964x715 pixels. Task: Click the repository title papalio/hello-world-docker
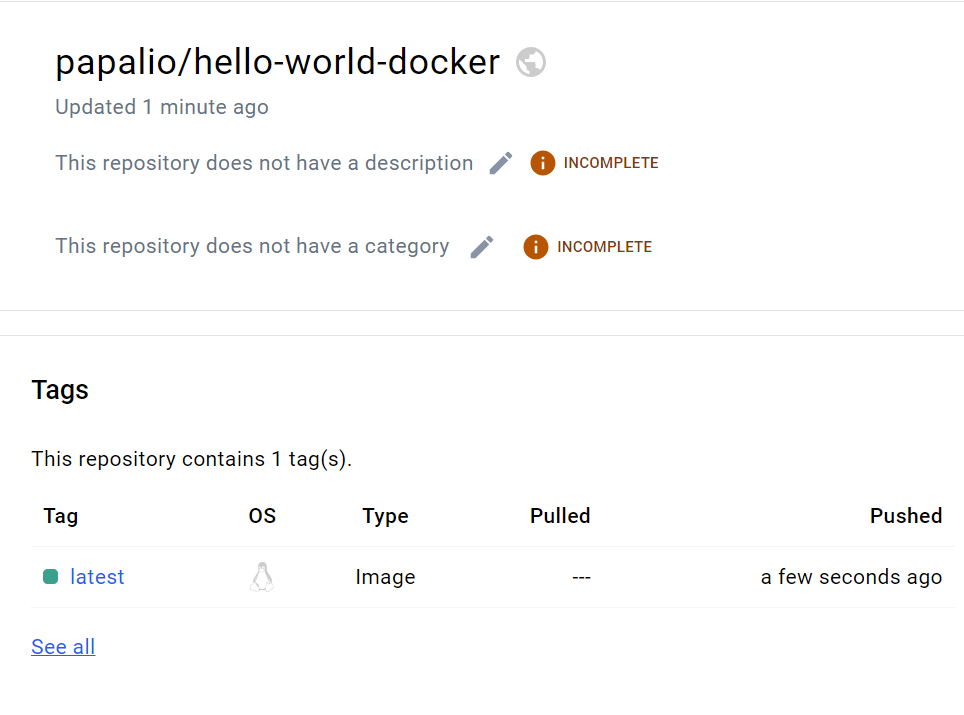[277, 62]
